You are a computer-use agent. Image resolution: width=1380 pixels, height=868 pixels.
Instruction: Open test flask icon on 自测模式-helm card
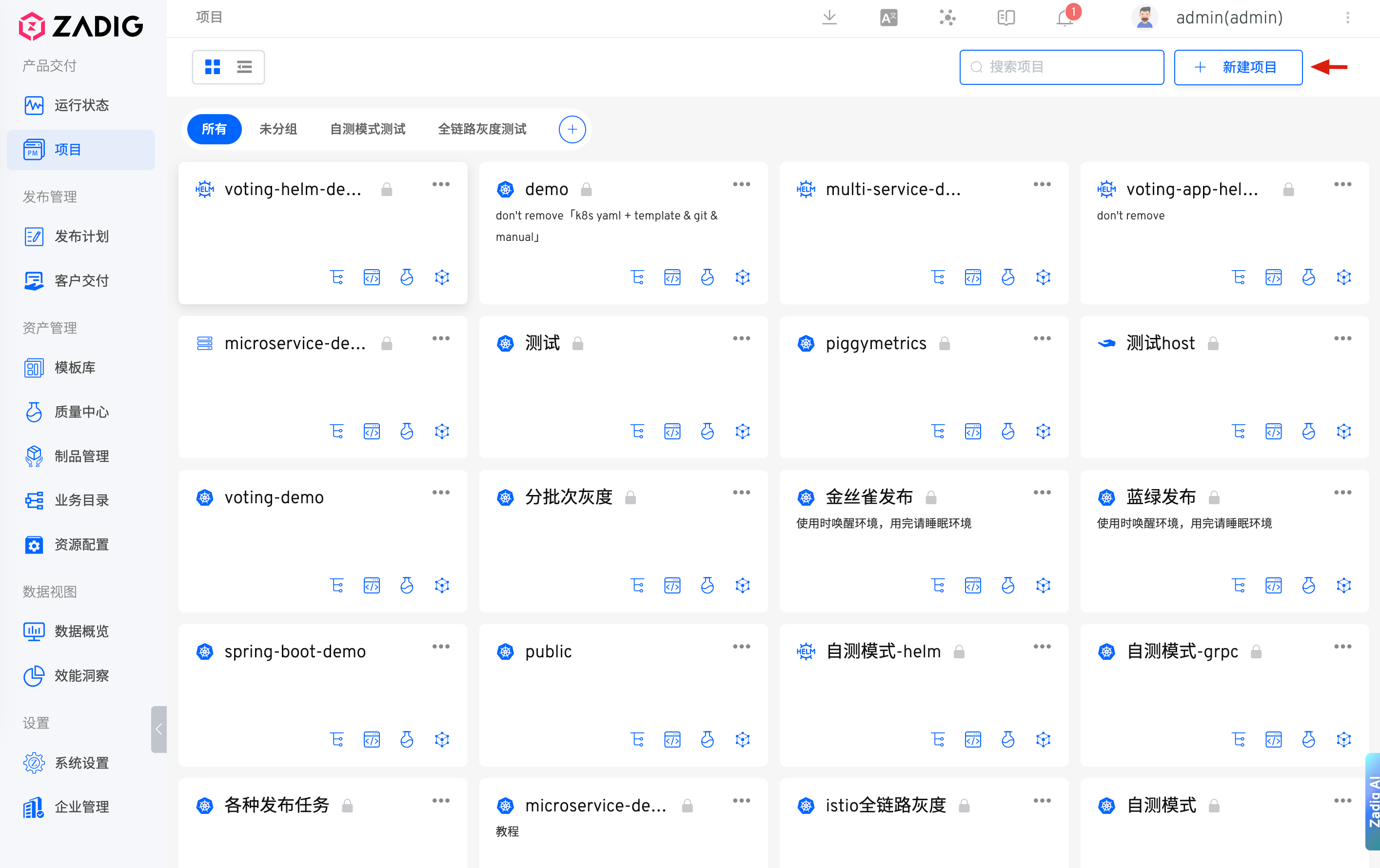[x=1007, y=740]
